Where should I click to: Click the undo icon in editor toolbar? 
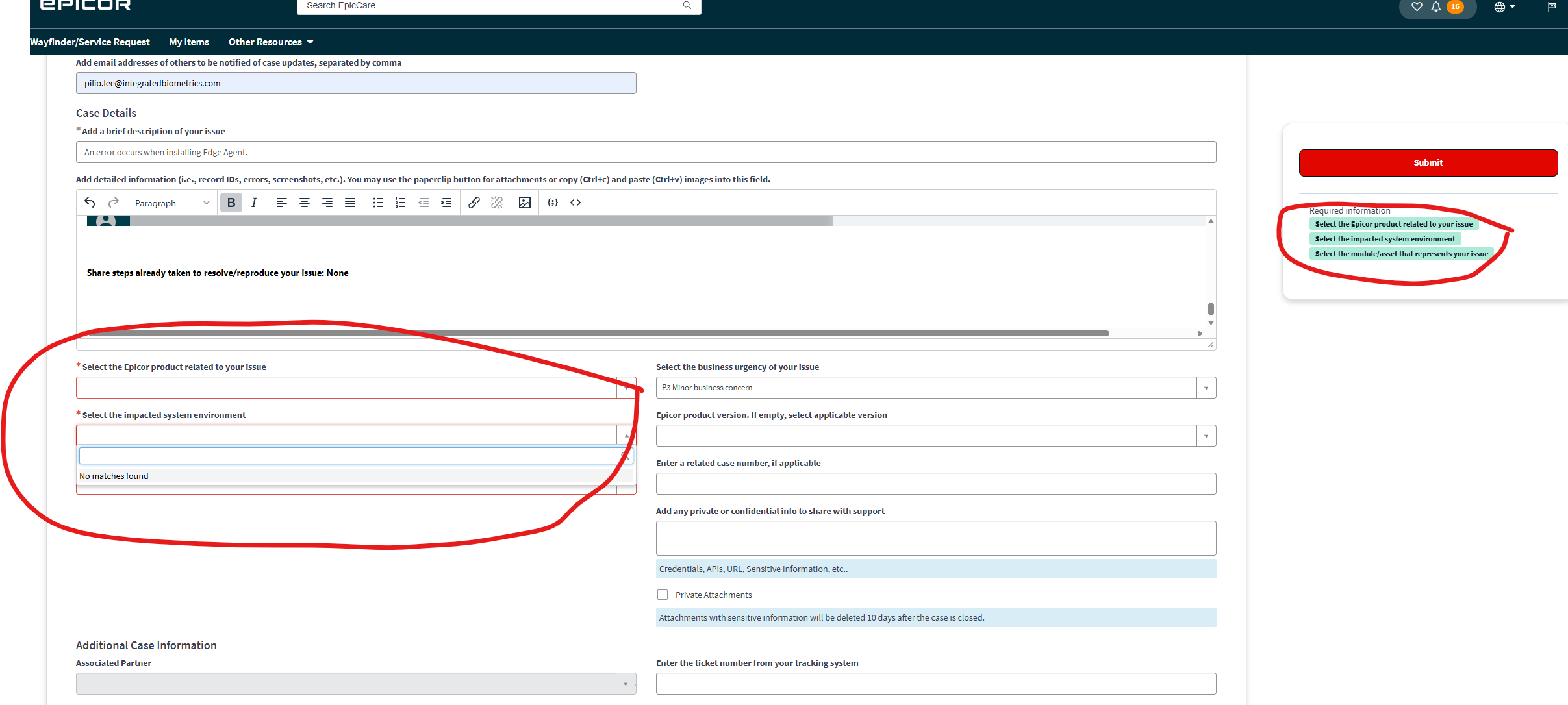[90, 203]
